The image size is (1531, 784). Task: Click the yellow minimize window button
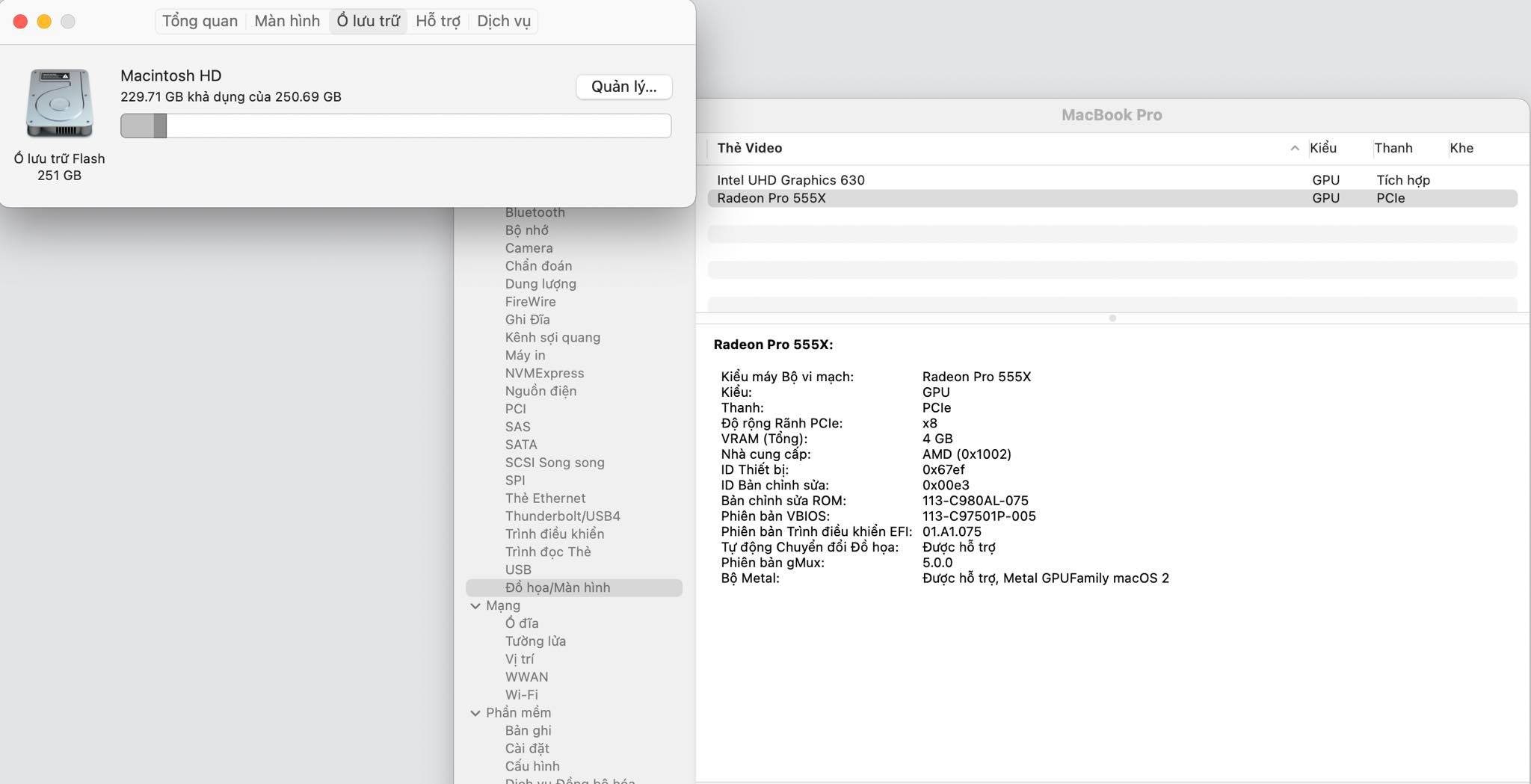click(x=44, y=22)
